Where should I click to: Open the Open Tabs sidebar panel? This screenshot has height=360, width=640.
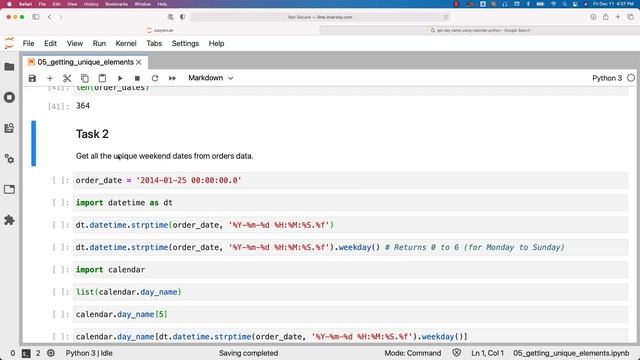(x=9, y=189)
